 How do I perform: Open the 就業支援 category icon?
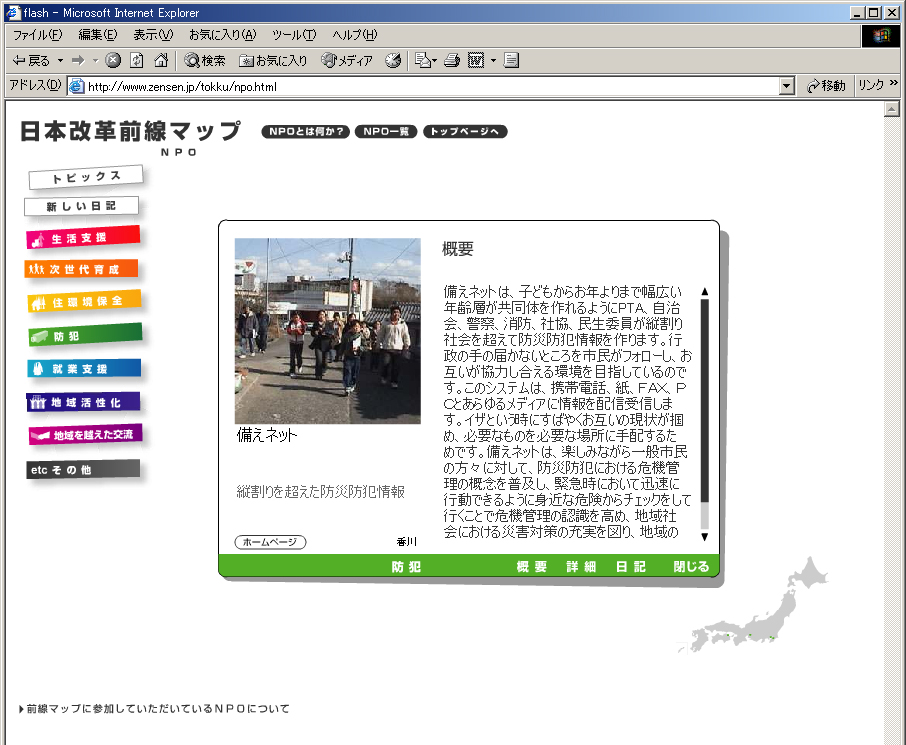[x=82, y=368]
